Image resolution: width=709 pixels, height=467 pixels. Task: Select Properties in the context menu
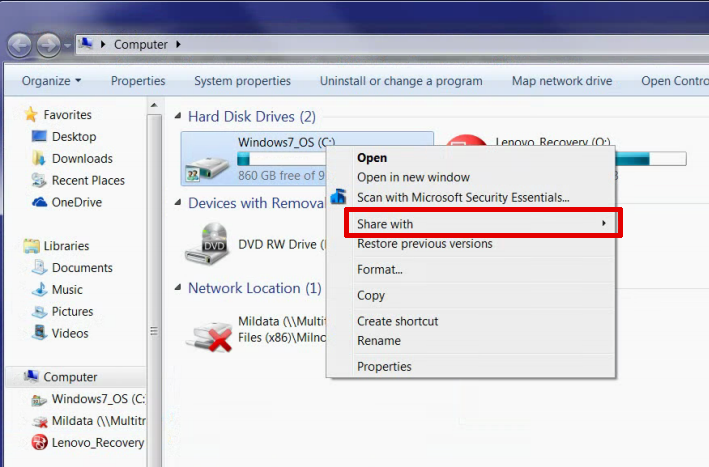click(x=384, y=366)
